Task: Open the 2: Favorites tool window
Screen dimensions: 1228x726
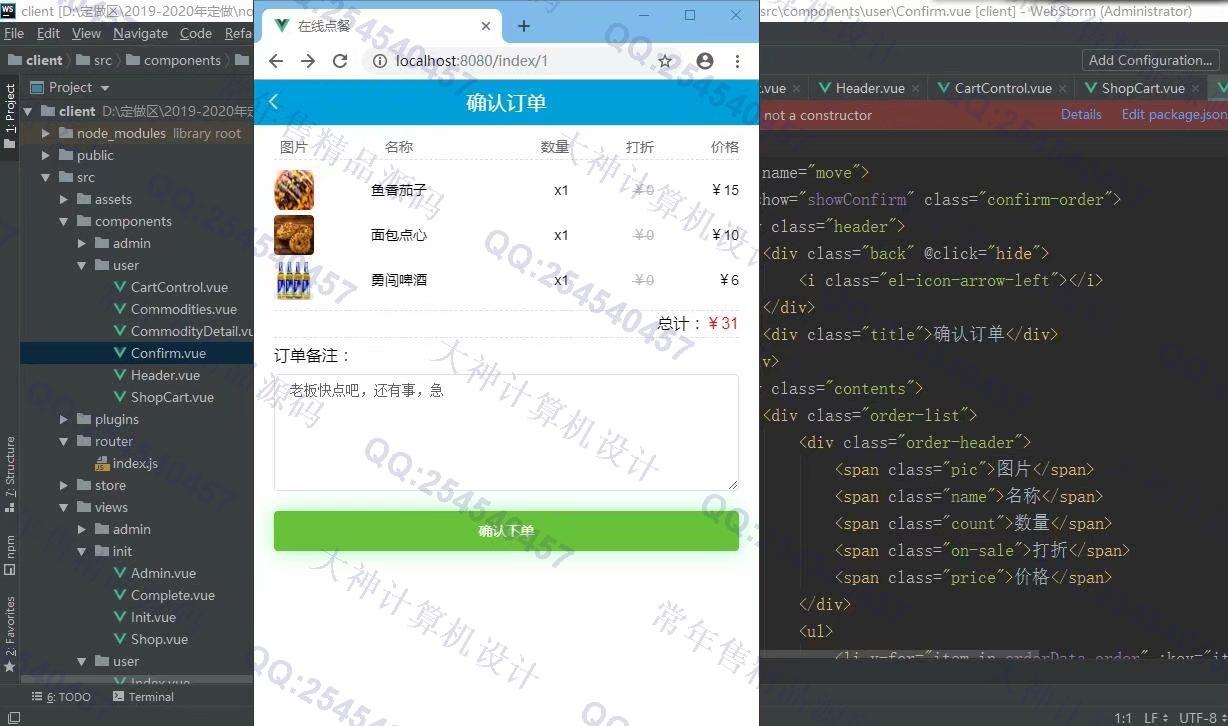Action: (10, 635)
